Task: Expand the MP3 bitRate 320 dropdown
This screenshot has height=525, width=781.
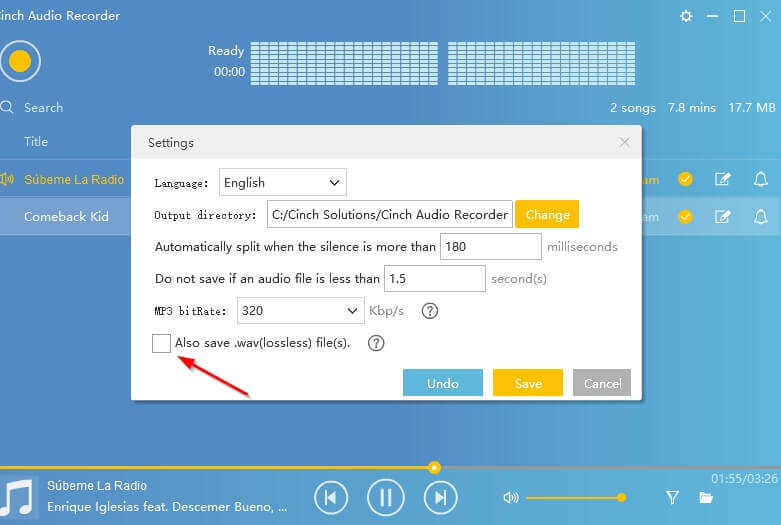Action: 300,311
